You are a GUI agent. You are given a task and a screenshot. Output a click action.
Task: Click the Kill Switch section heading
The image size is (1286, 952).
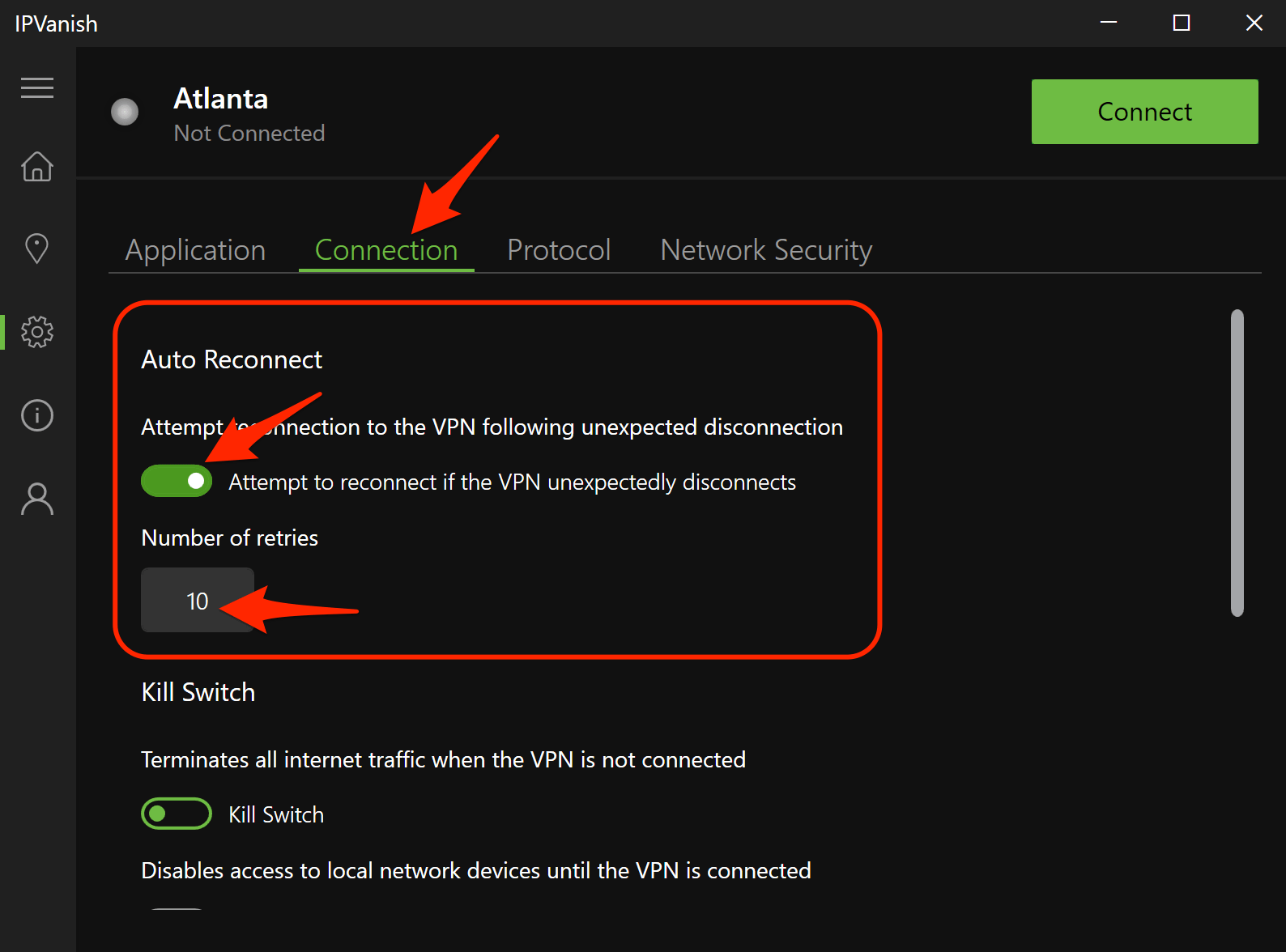coord(198,692)
